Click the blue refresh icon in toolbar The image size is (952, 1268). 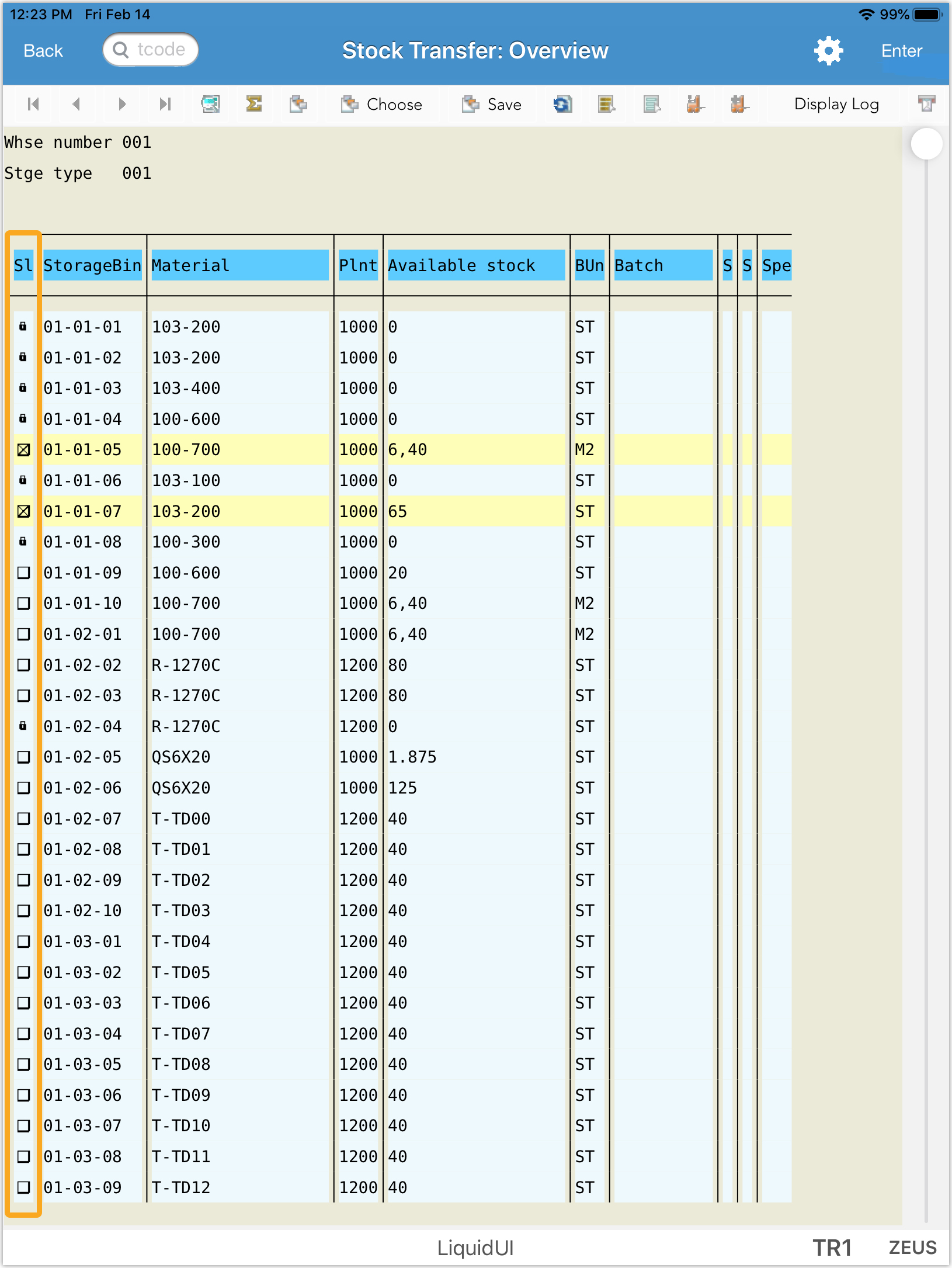pos(562,105)
